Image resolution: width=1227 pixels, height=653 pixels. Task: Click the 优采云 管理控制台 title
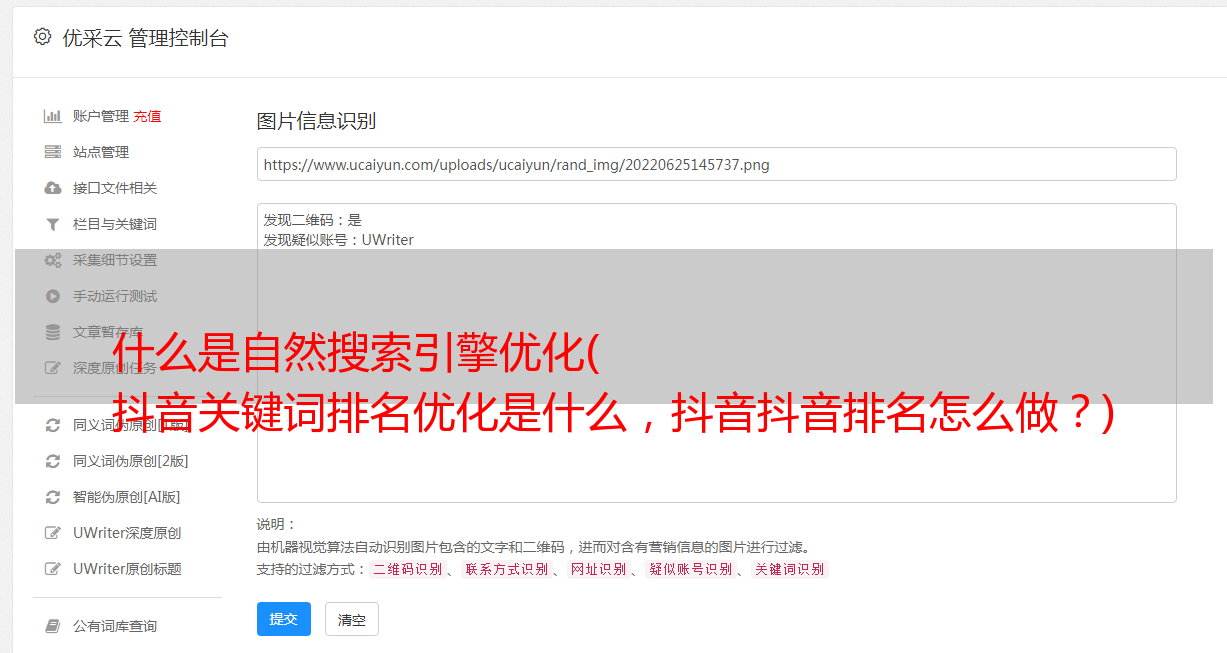145,38
